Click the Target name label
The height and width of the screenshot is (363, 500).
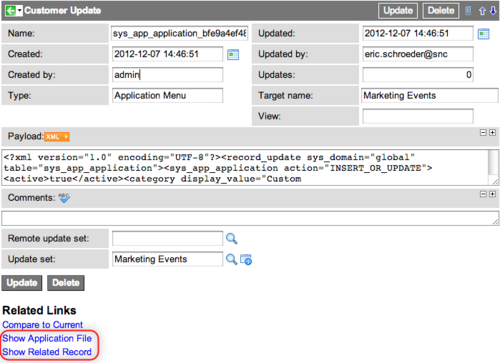pos(286,96)
